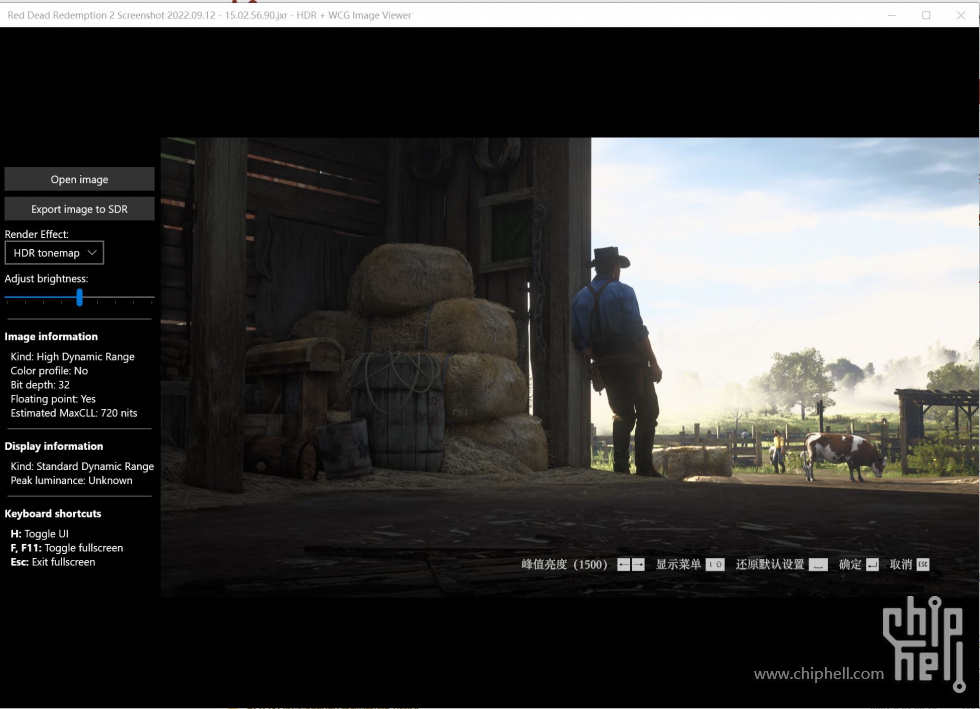980x709 pixels.
Task: Click 'Kind: Standard Dynamic Range' text
Action: pos(82,466)
